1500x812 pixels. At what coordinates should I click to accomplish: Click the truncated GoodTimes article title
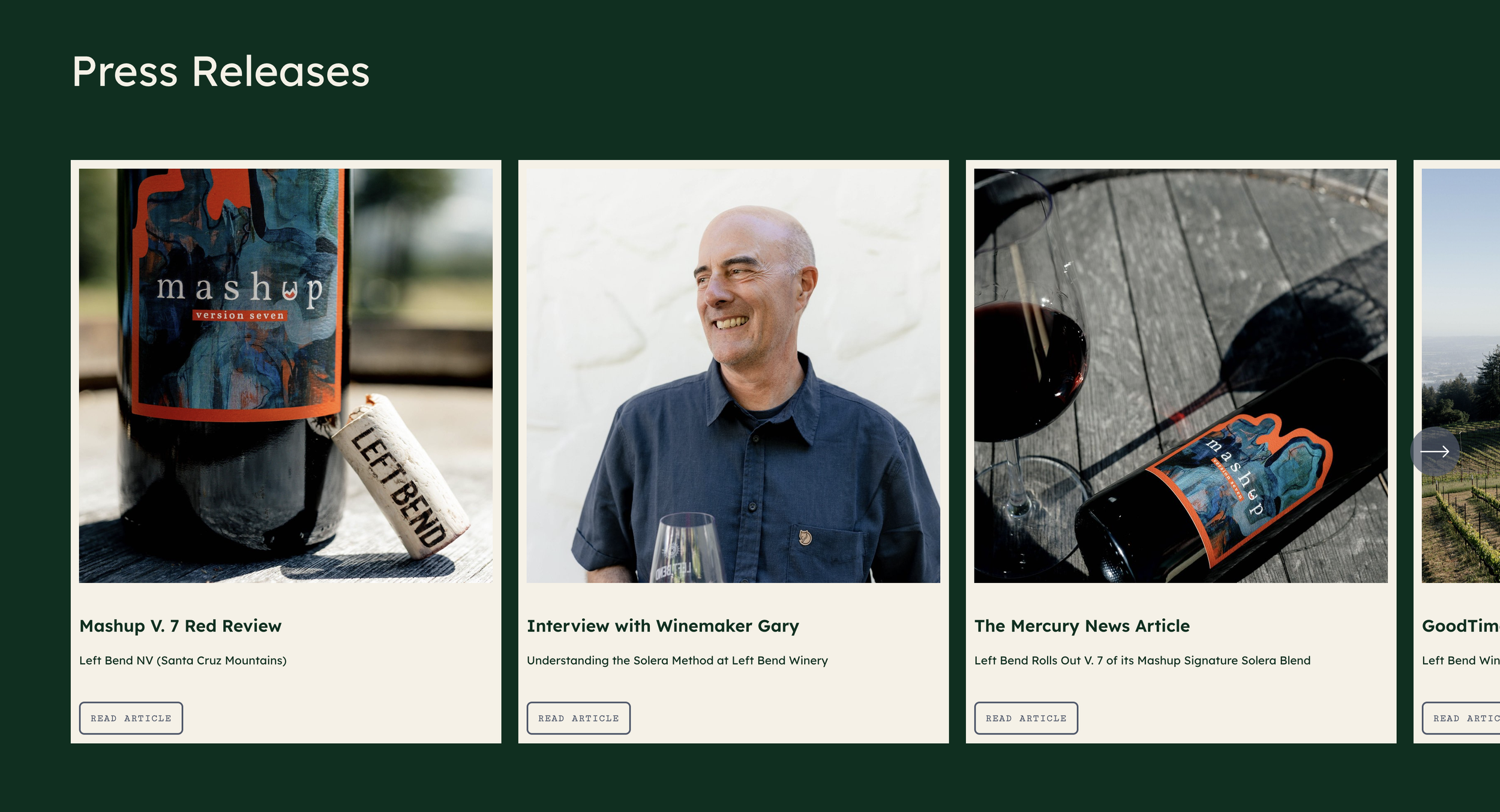tap(1461, 626)
